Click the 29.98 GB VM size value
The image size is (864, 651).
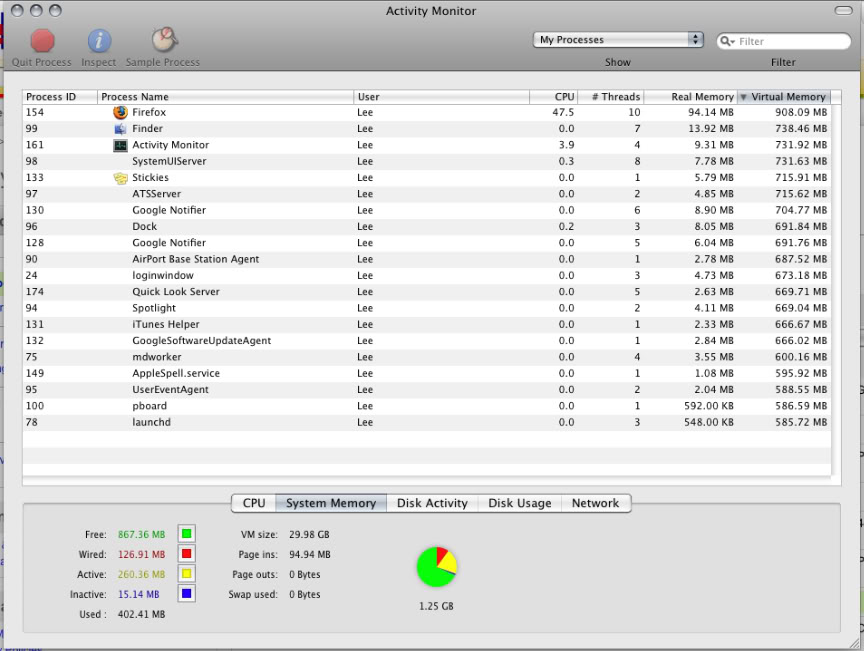309,535
